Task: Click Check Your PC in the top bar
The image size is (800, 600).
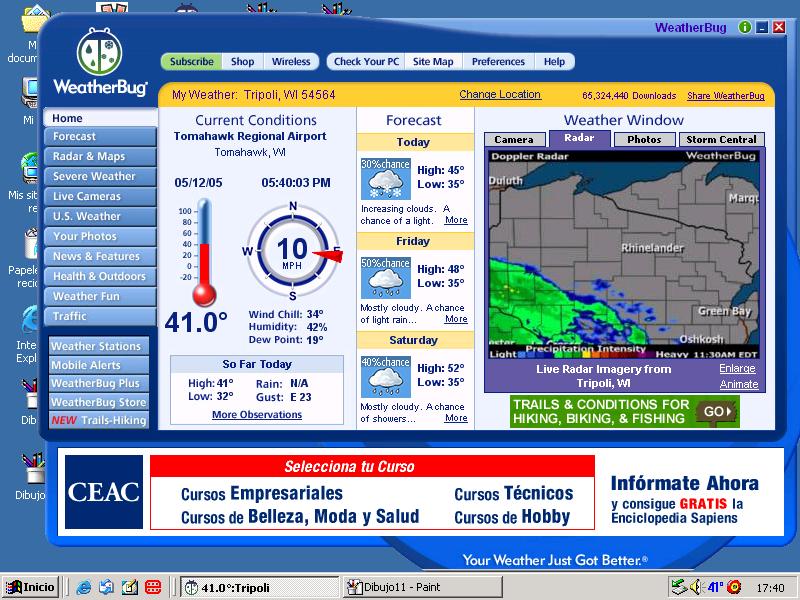Action: pyautogui.click(x=366, y=62)
